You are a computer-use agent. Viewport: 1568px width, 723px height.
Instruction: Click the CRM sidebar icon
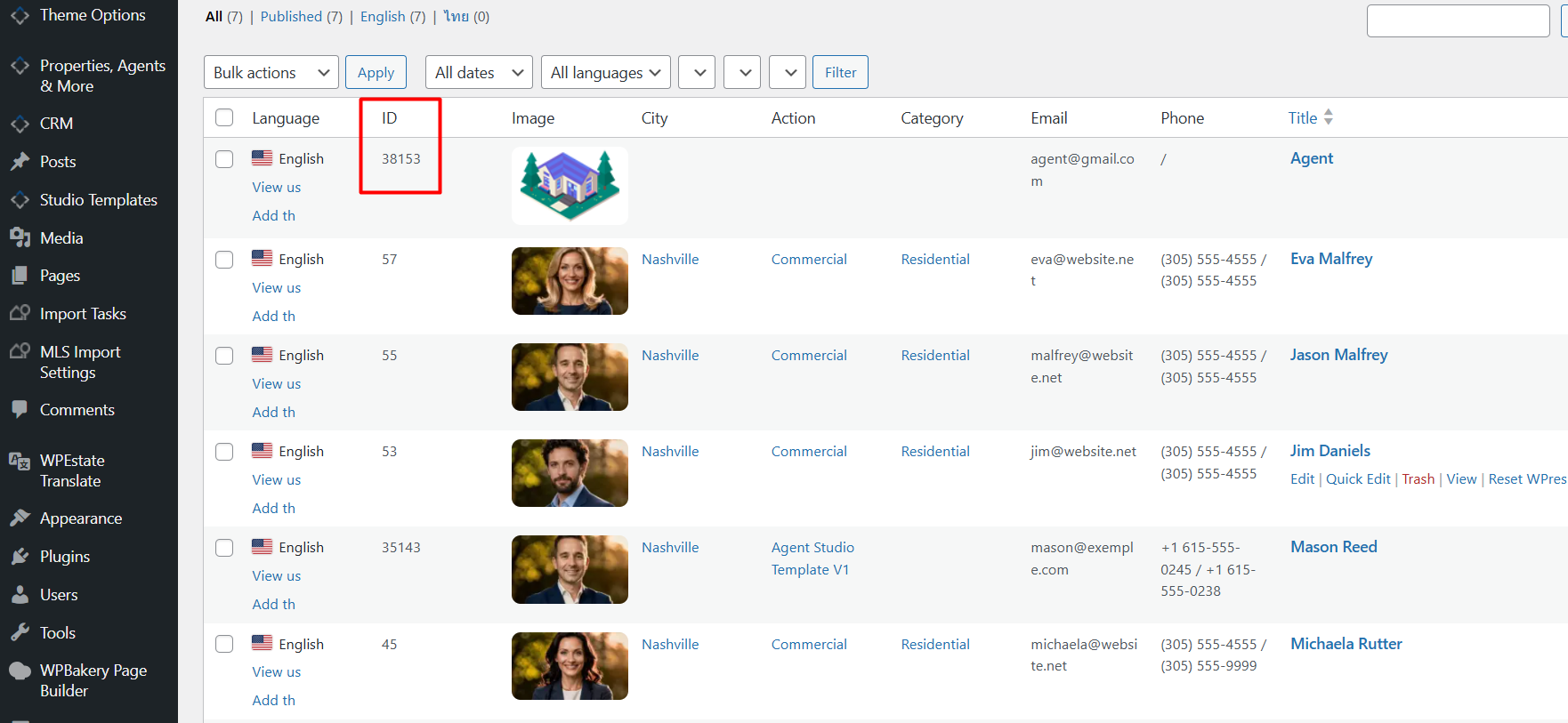click(20, 124)
